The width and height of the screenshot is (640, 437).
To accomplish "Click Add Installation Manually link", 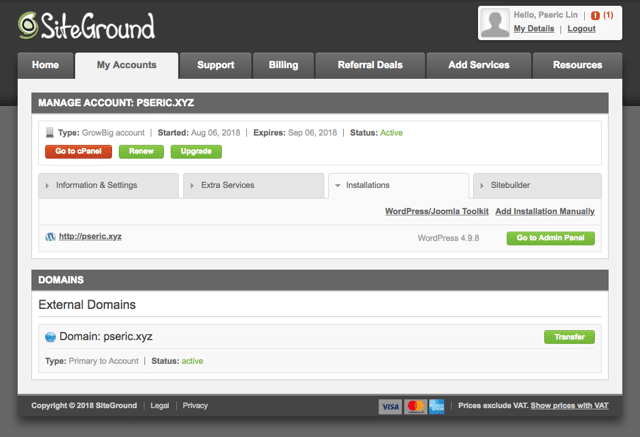I will (545, 211).
